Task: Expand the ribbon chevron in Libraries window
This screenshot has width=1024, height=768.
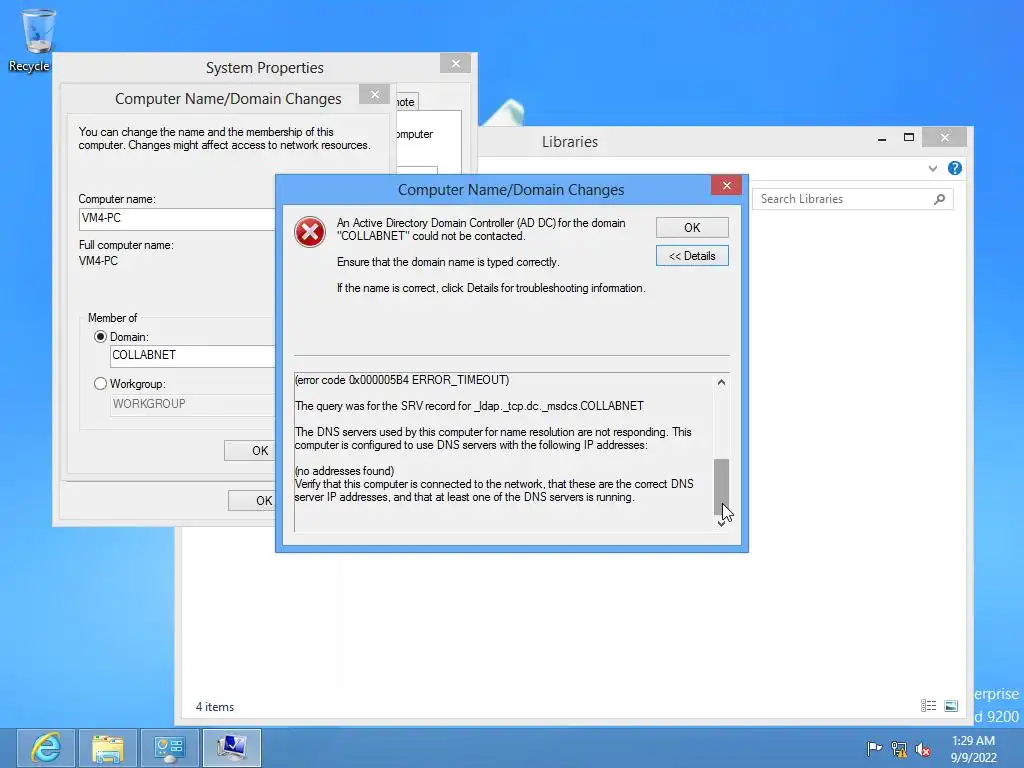Action: click(933, 168)
